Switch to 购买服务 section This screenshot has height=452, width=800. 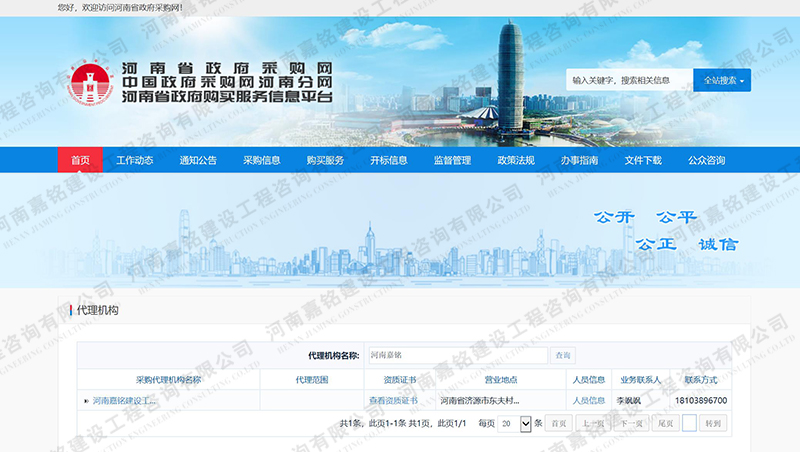(x=325, y=160)
